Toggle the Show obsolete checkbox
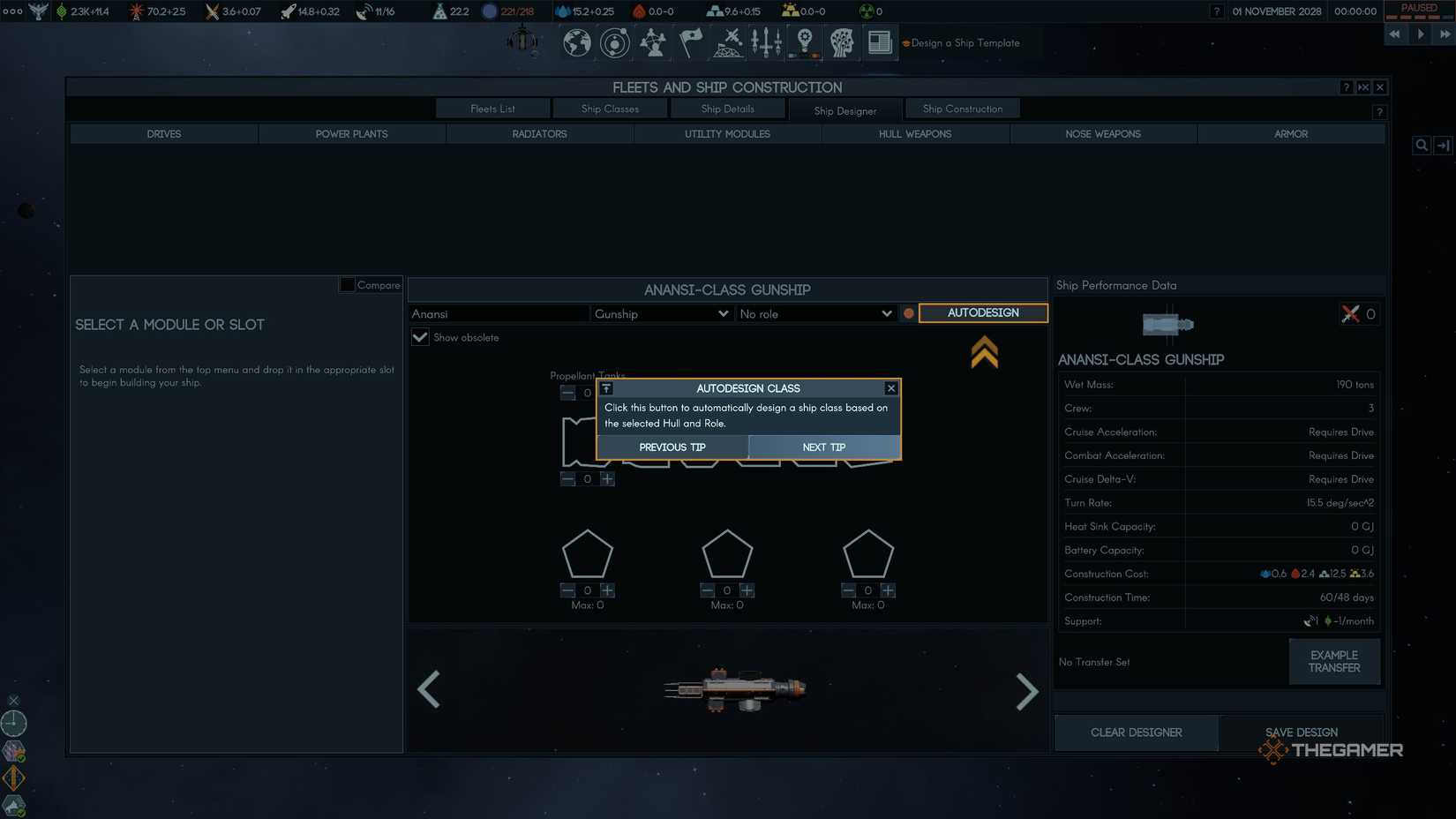 point(419,337)
